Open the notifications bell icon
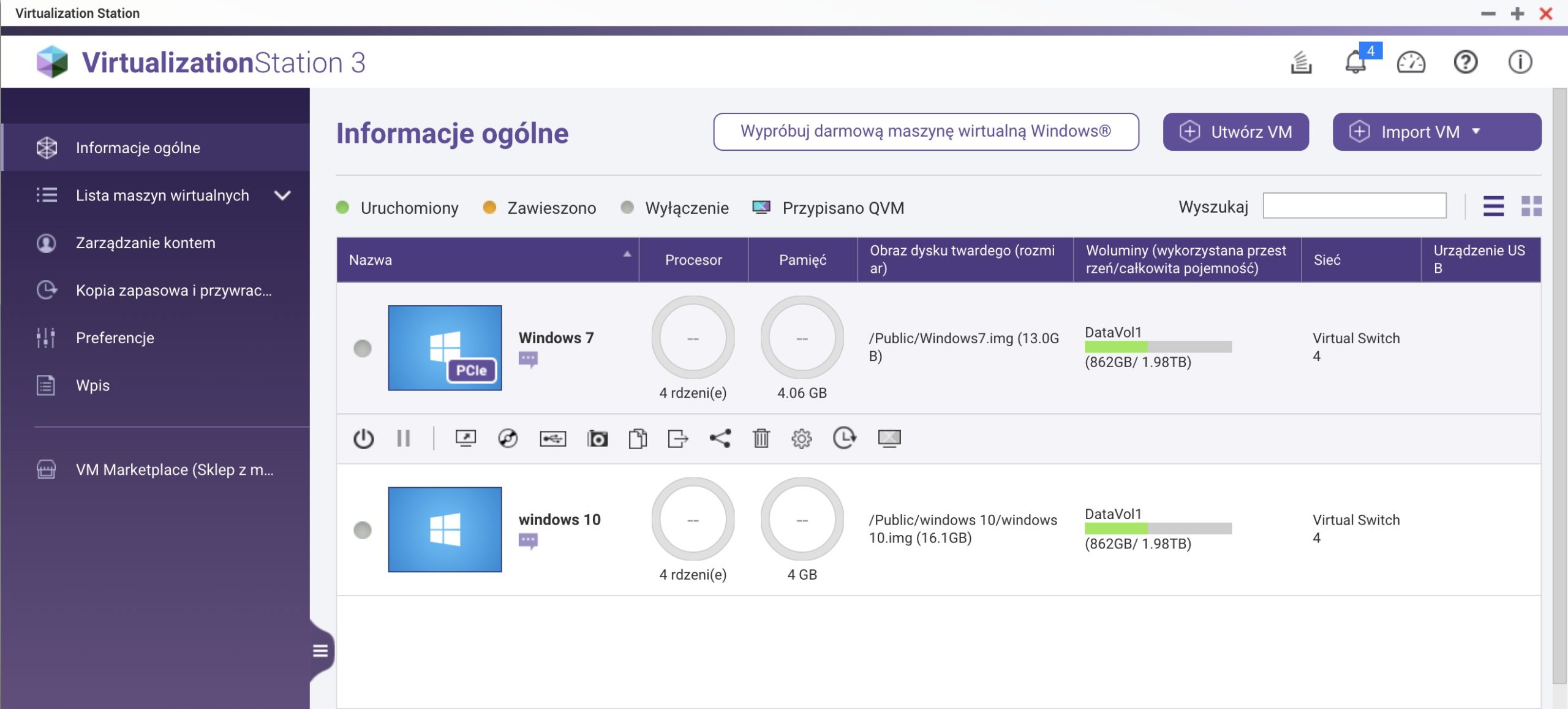Image resolution: width=1568 pixels, height=709 pixels. [x=1355, y=62]
